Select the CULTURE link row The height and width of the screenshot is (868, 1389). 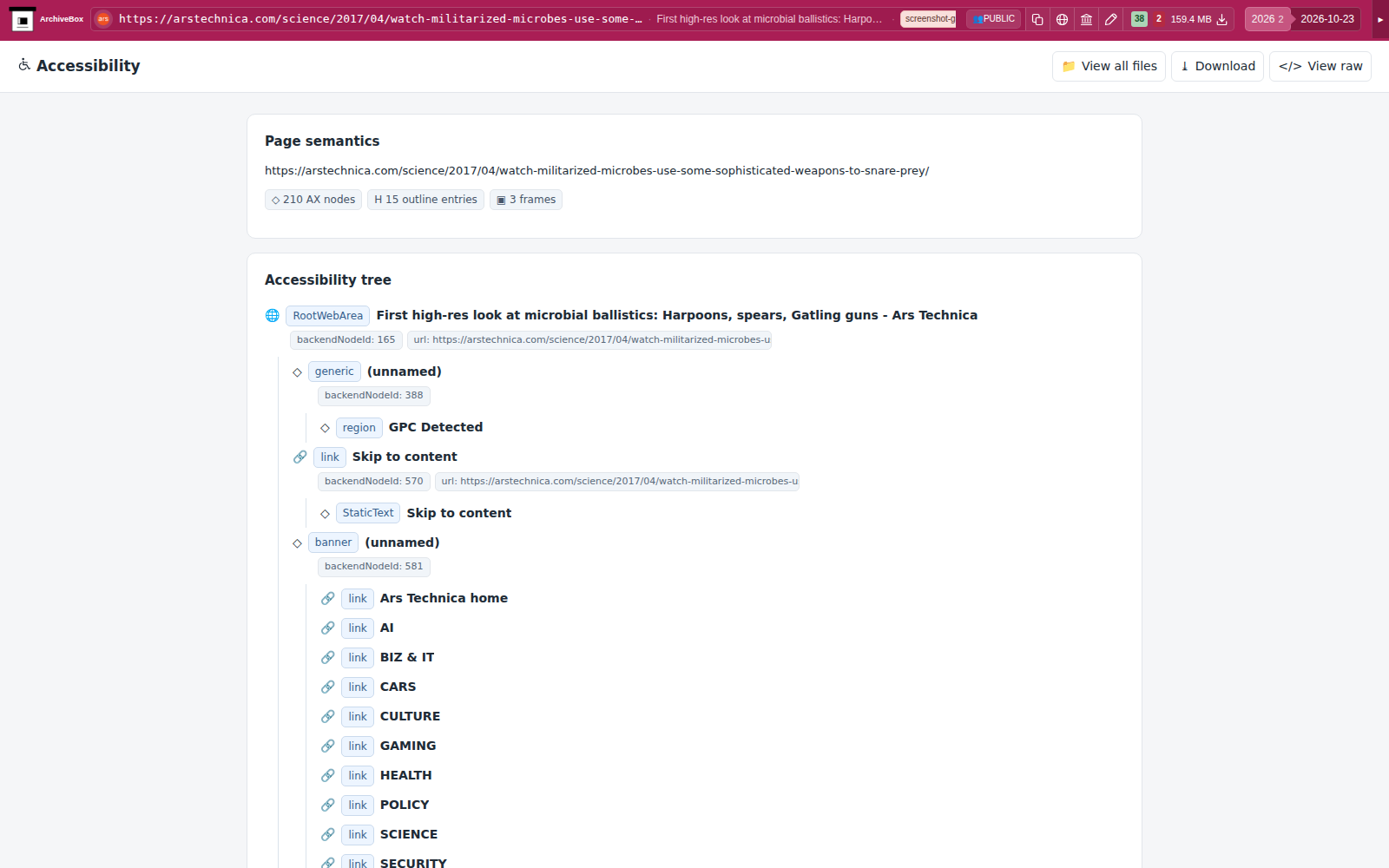(x=380, y=716)
